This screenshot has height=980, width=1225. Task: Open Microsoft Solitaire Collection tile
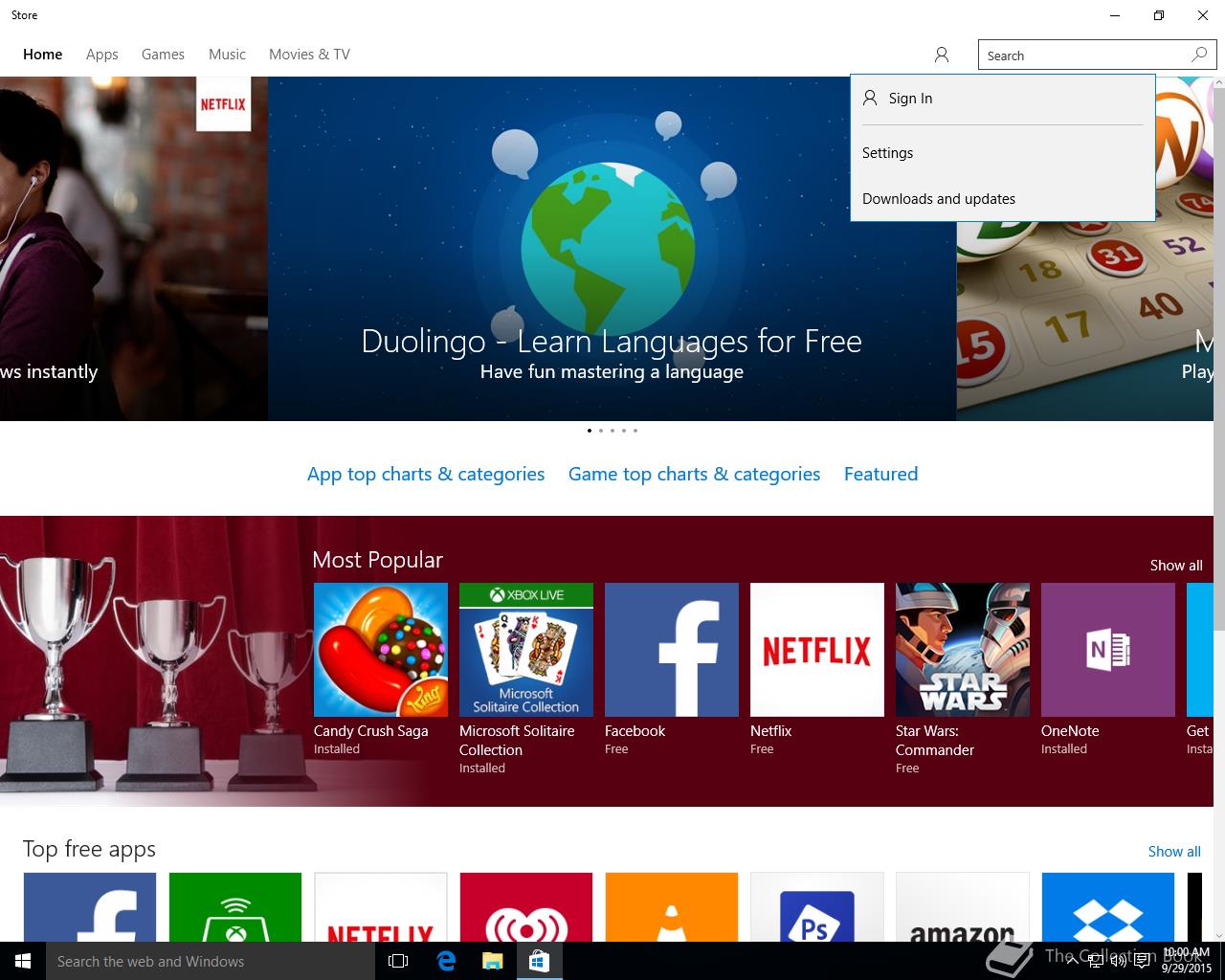point(526,650)
